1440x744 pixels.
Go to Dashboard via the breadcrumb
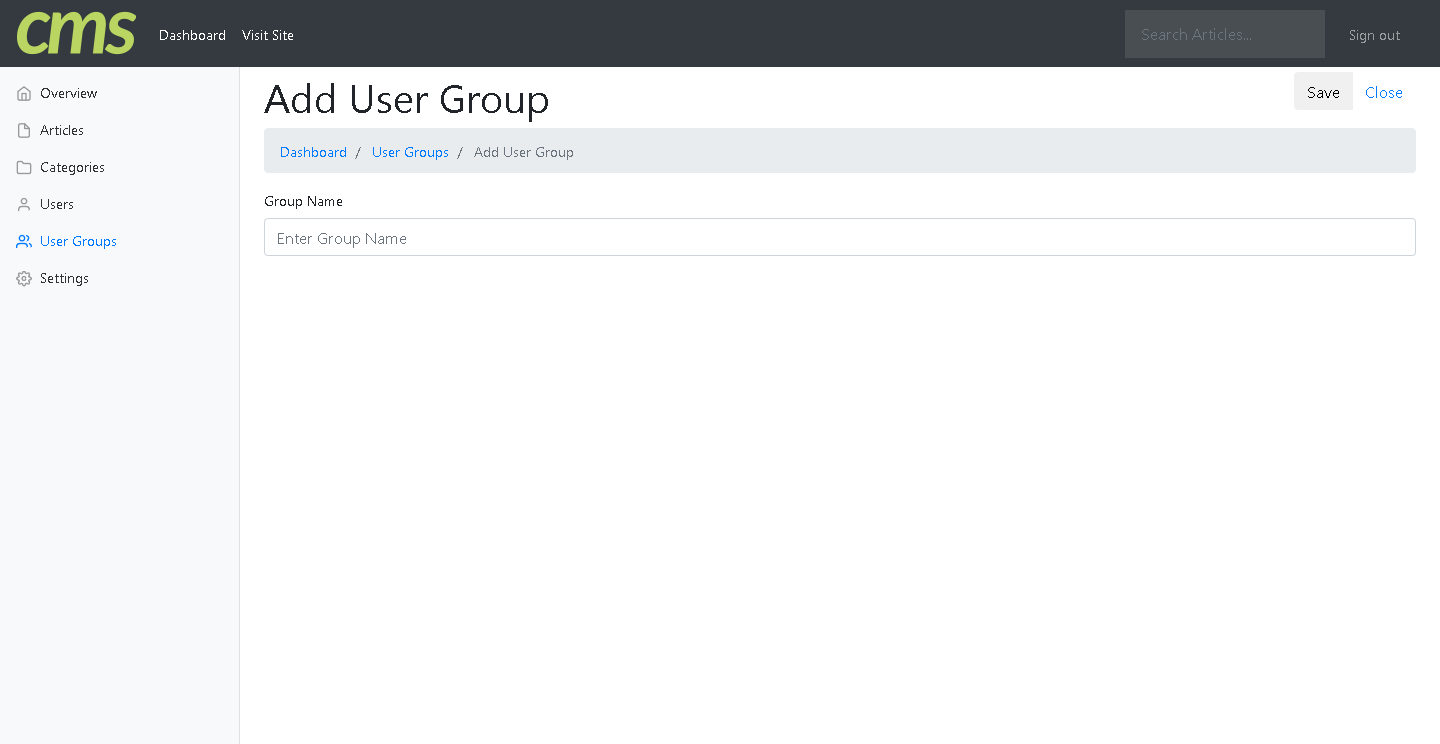point(313,152)
